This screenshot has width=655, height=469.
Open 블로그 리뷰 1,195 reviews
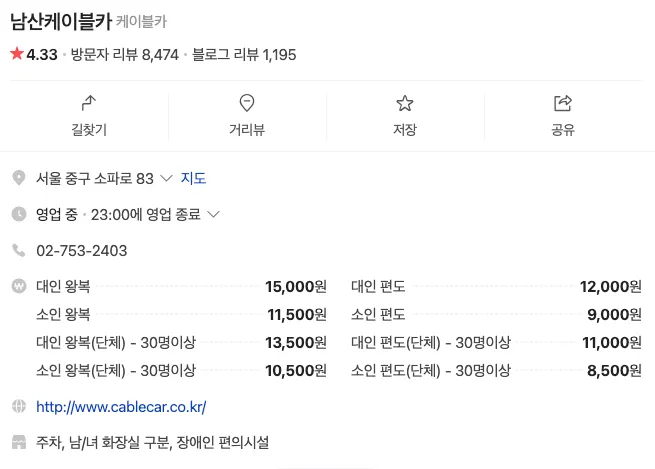point(243,55)
